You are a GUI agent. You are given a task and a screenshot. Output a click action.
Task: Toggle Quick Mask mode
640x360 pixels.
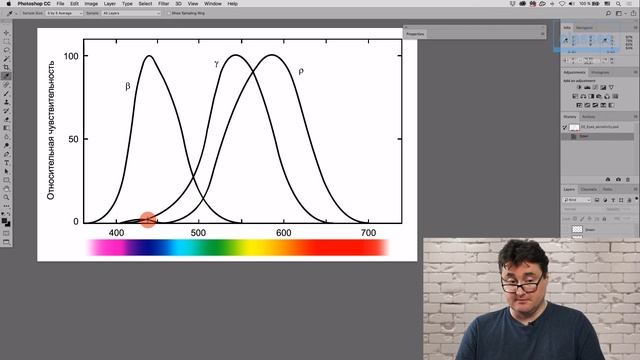click(6, 233)
